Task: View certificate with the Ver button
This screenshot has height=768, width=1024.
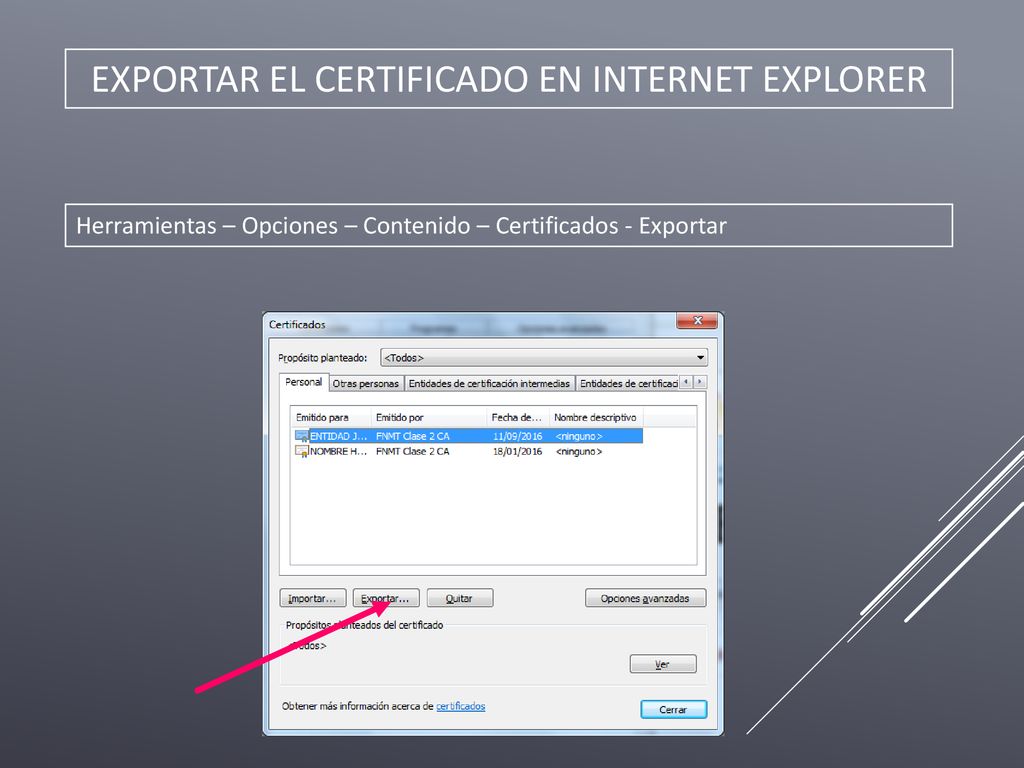Action: [663, 664]
